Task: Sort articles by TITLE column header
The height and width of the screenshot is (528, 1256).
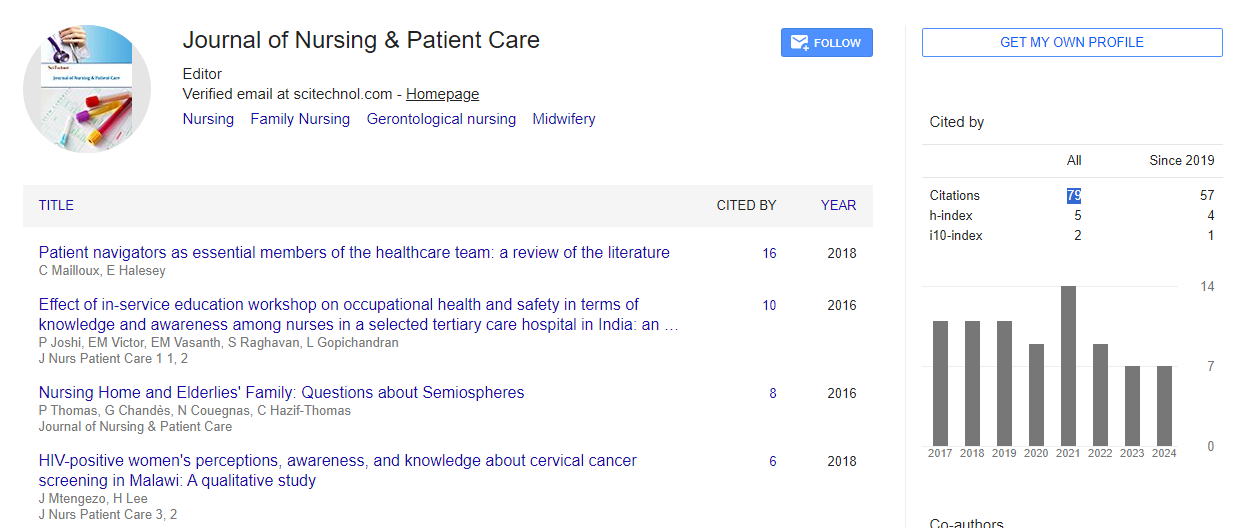Action: pyautogui.click(x=56, y=205)
